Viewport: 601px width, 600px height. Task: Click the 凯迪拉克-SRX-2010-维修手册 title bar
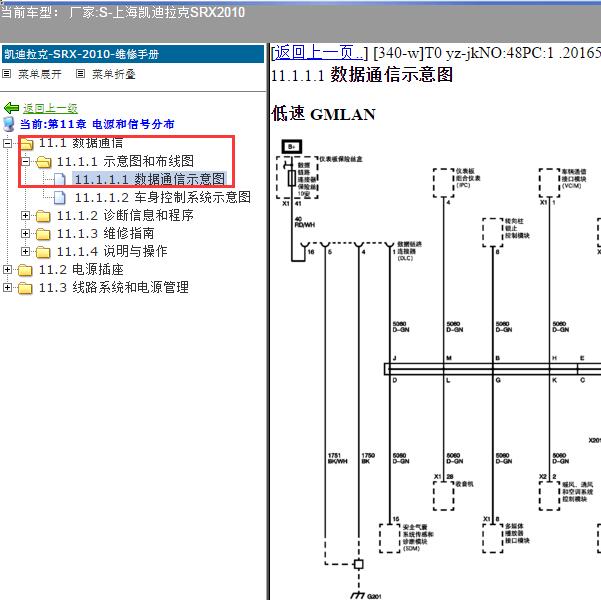[x=133, y=54]
